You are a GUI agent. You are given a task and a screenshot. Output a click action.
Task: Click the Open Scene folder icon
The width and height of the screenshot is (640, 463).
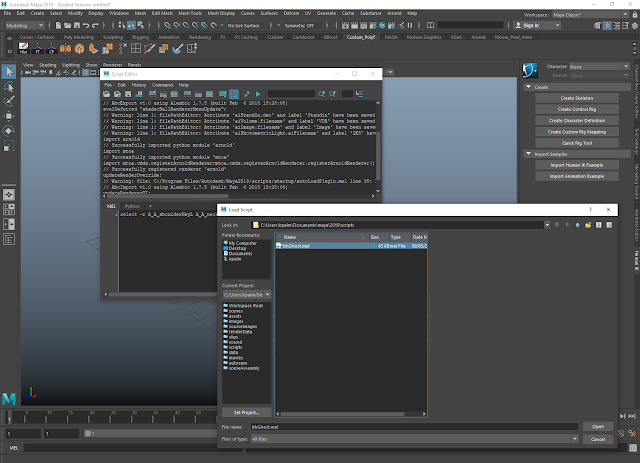(x=67, y=25)
